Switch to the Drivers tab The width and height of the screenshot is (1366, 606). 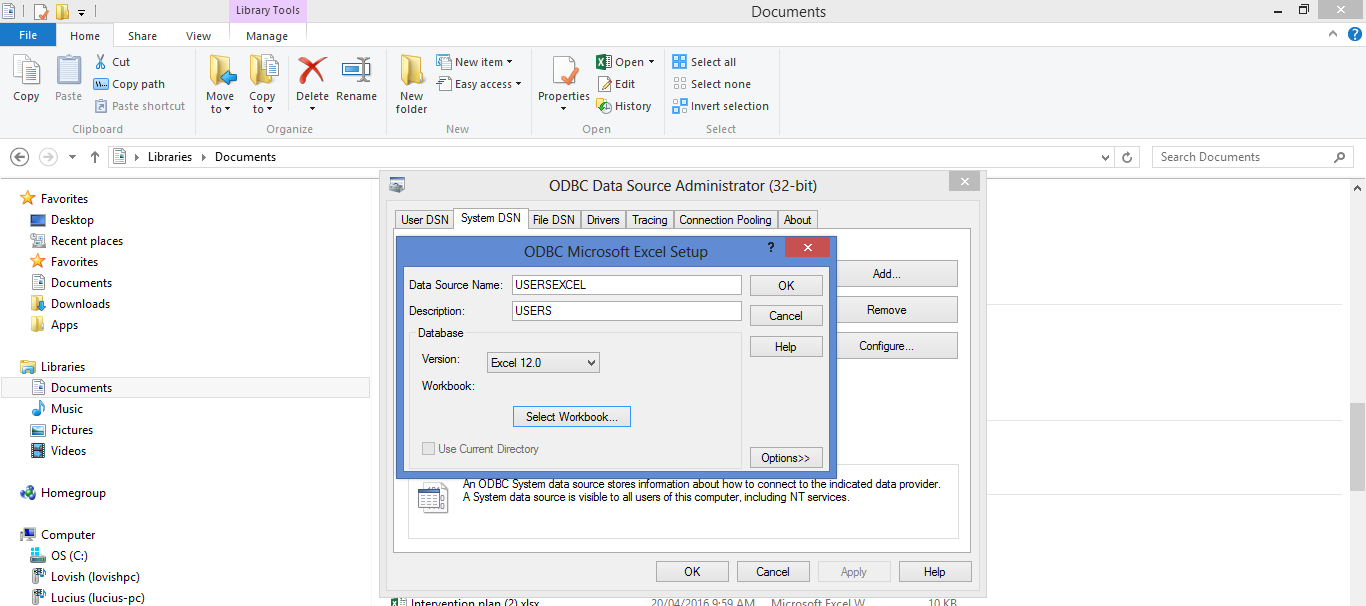(603, 220)
